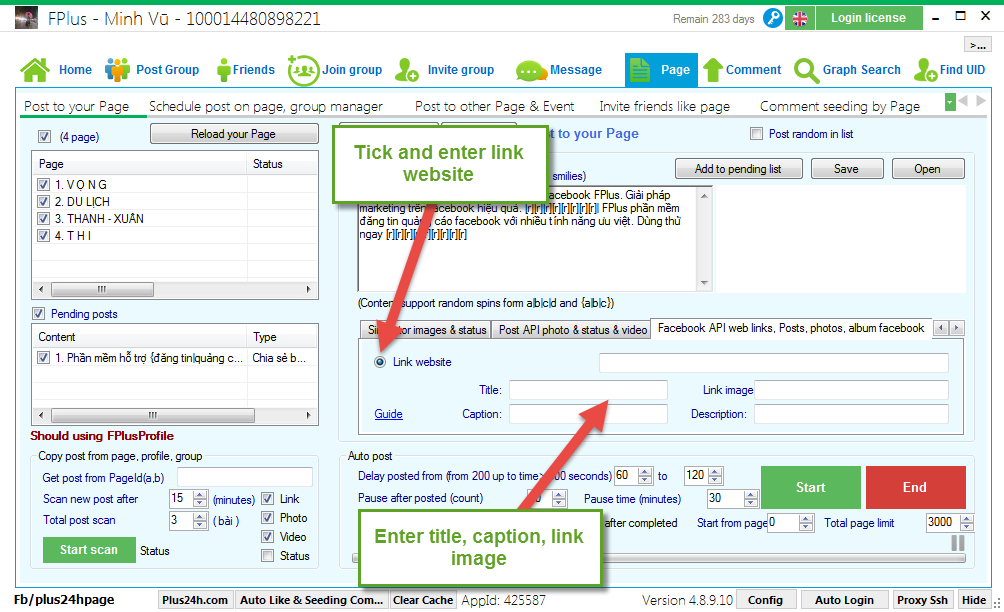Screen dimensions: 1004x612
Task: Click the Description input field
Action: [851, 414]
